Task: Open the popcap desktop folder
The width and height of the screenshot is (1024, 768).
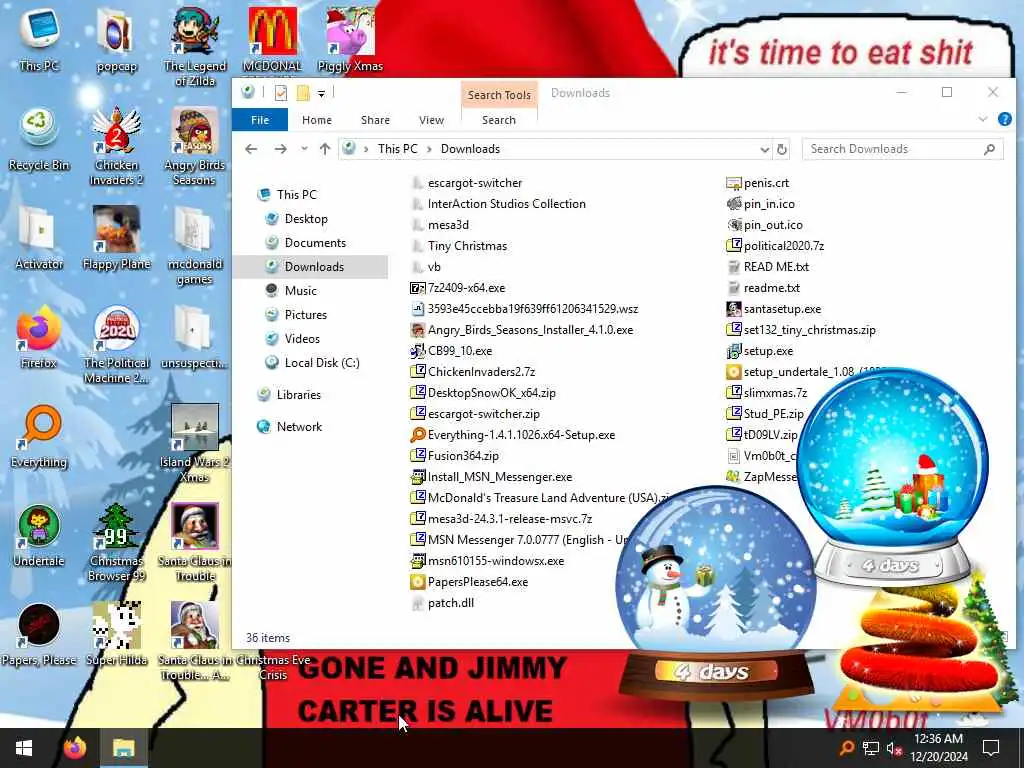Action: 116,39
